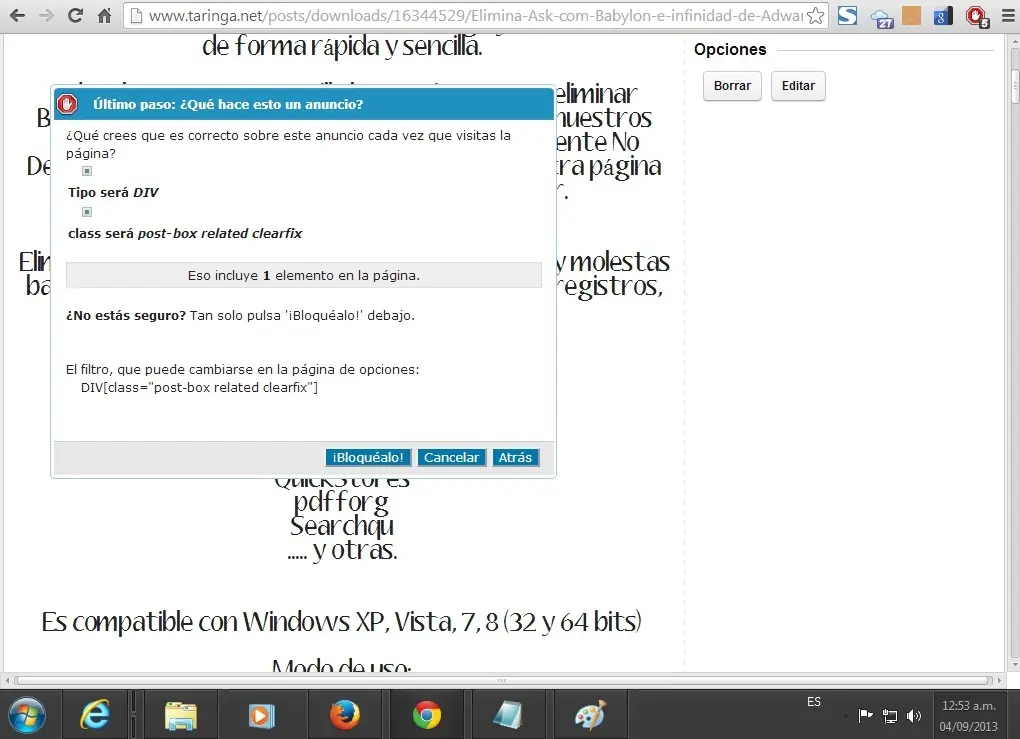Open AdBlock extension icon in toolbar
The height and width of the screenshot is (739, 1020).
[x=977, y=16]
